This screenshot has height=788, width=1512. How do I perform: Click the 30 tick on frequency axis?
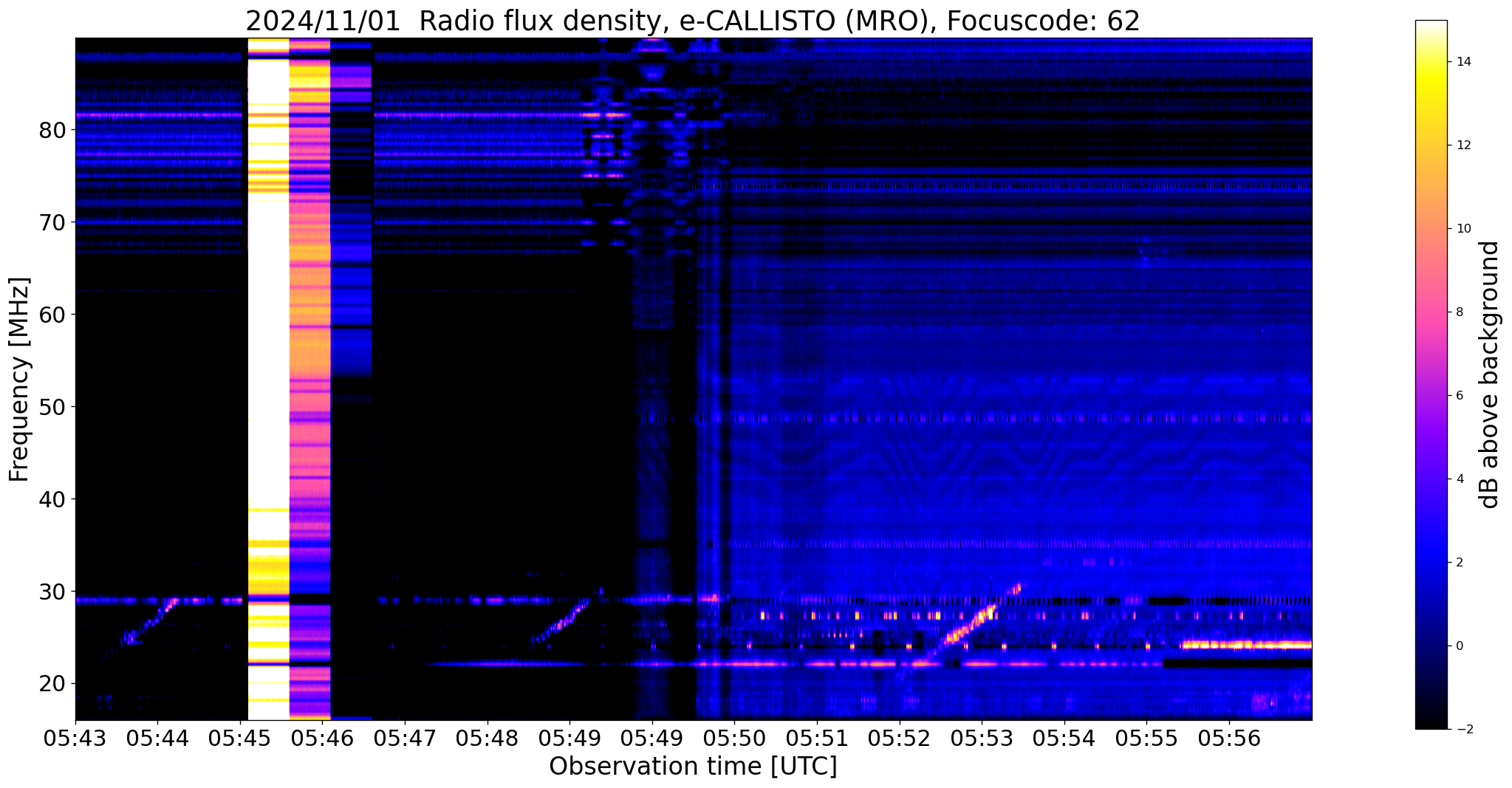pos(53,592)
